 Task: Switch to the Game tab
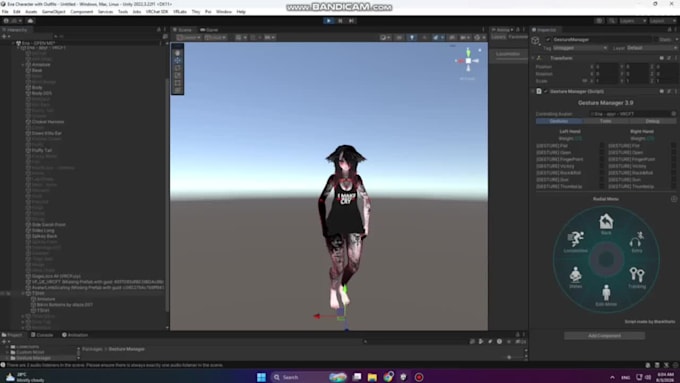209,29
